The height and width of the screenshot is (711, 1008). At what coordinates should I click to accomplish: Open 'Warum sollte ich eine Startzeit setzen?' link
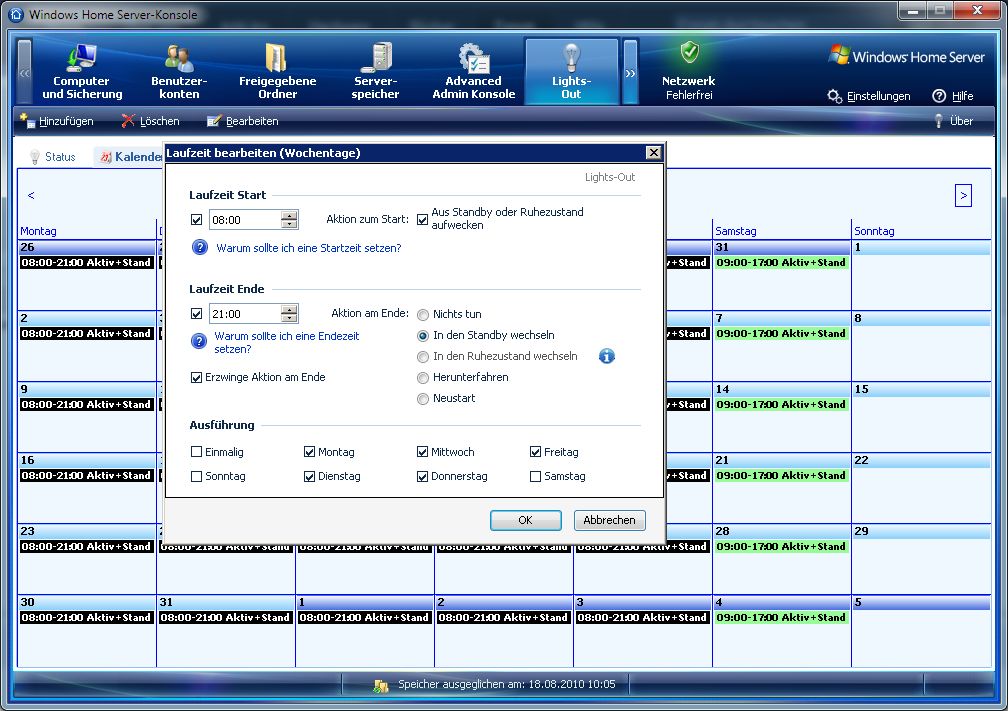pyautogui.click(x=308, y=247)
